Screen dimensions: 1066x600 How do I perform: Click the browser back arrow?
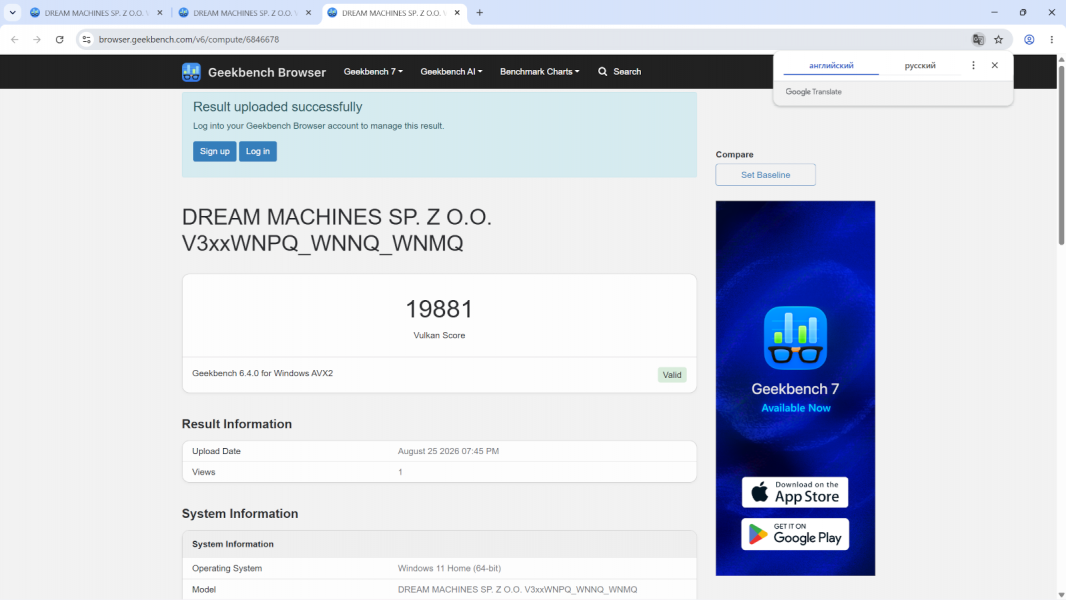pyautogui.click(x=15, y=39)
